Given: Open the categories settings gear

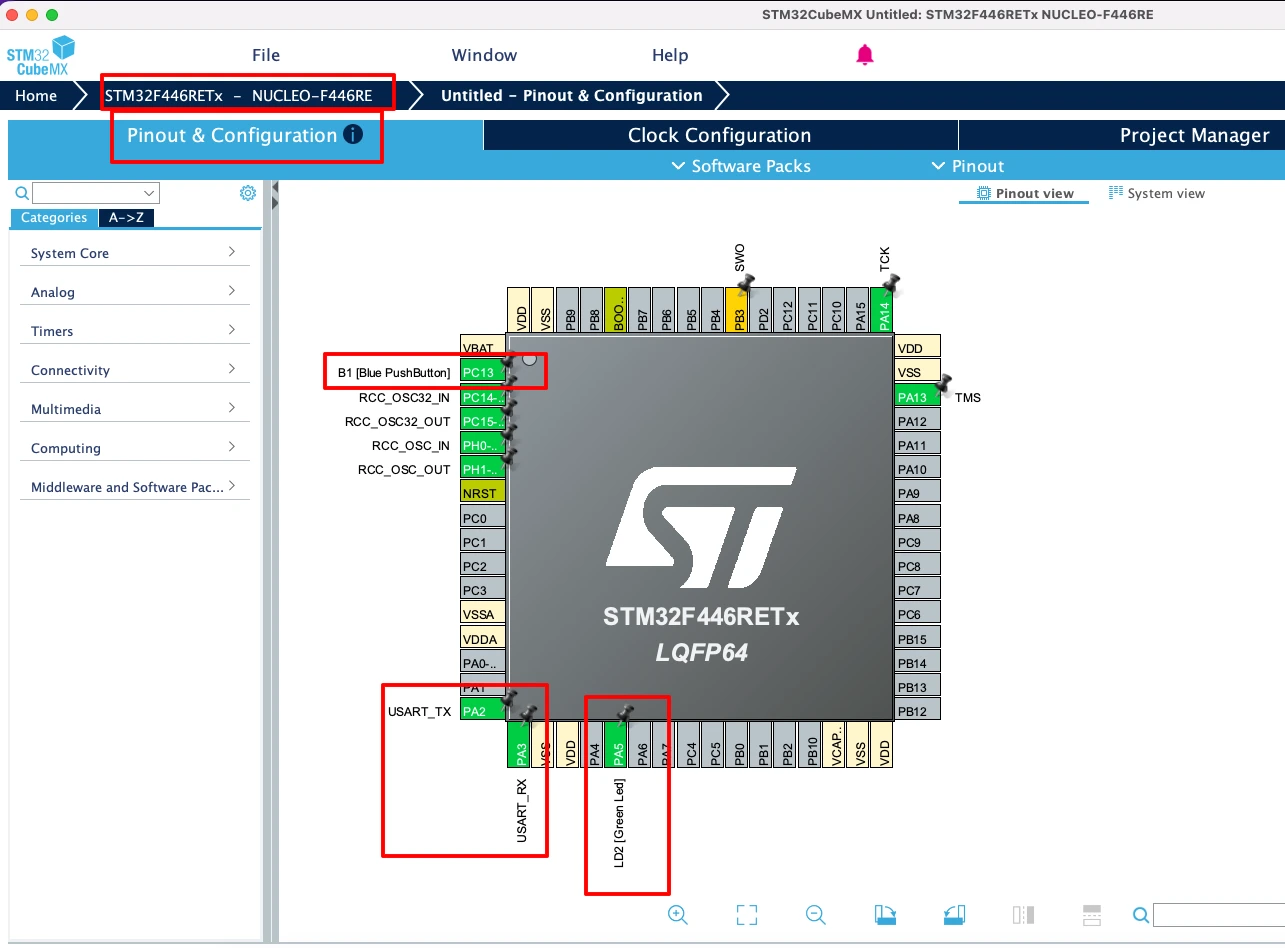Looking at the screenshot, I should point(248,193).
